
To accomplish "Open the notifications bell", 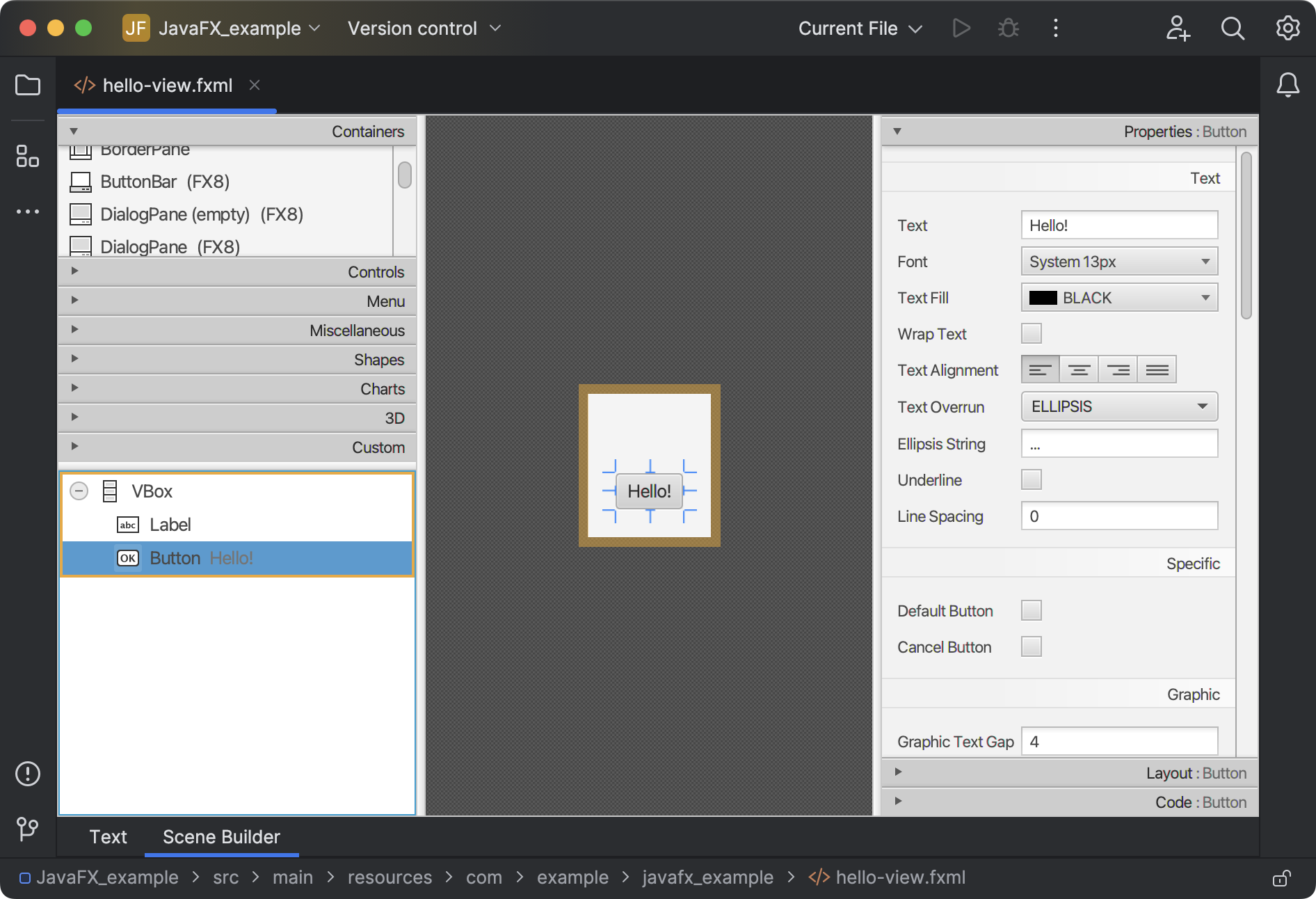I will pos(1287,85).
